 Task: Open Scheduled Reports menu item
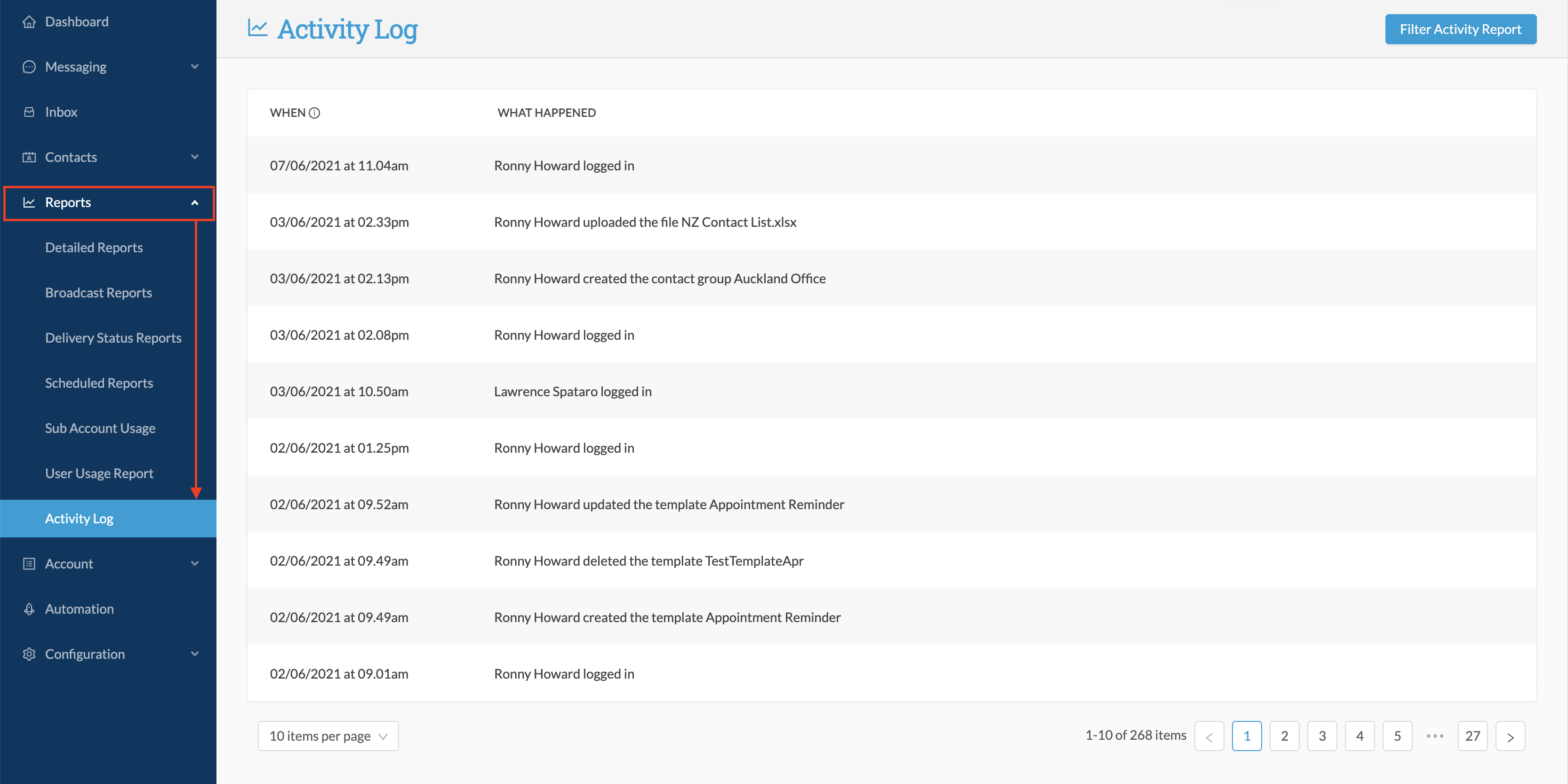pos(99,383)
